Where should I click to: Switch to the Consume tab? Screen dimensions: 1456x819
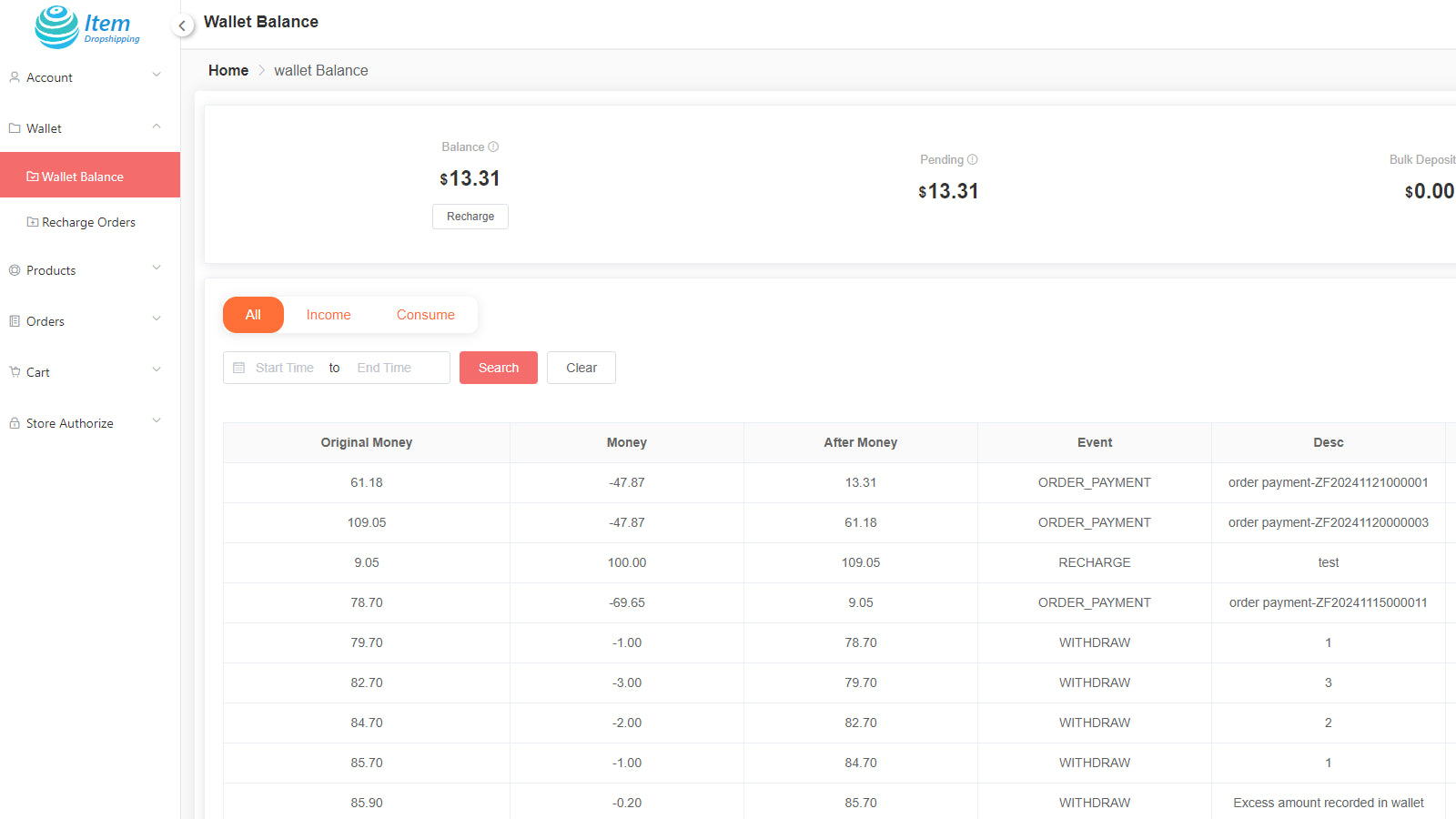426,315
